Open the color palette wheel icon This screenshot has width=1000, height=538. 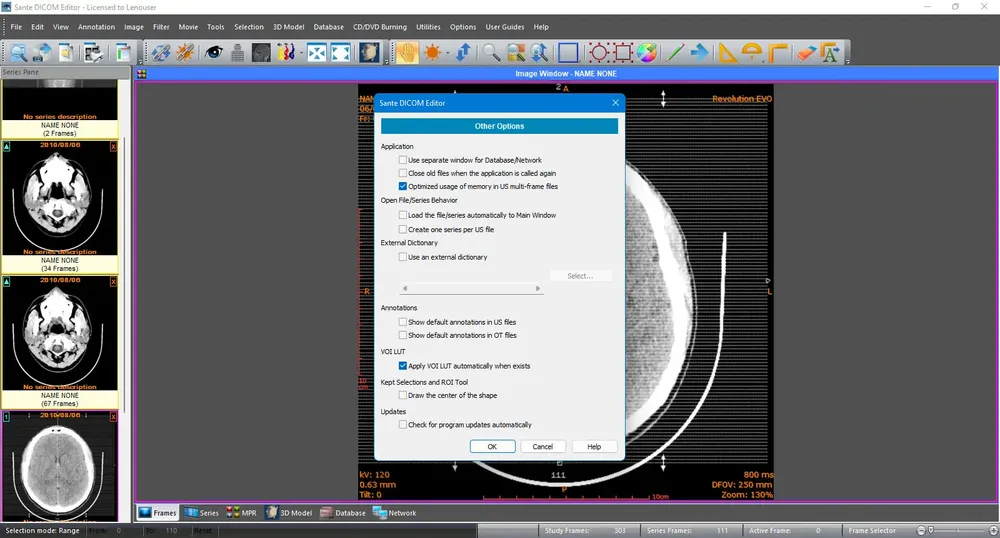(647, 53)
